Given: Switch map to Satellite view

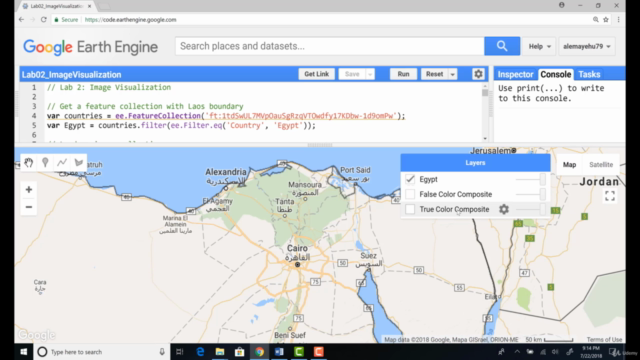Looking at the screenshot, I should pos(601,164).
